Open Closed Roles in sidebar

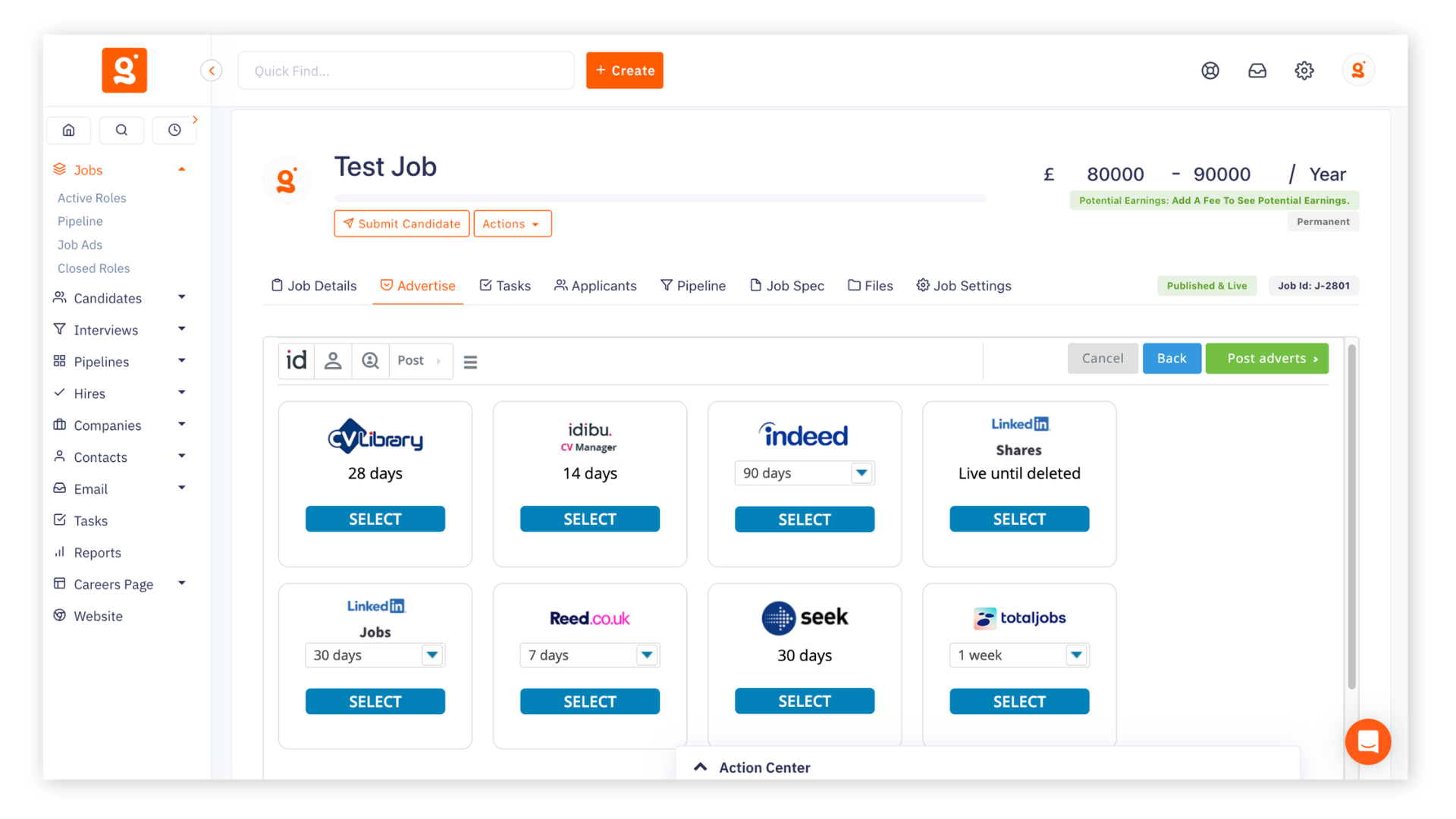coord(93,268)
